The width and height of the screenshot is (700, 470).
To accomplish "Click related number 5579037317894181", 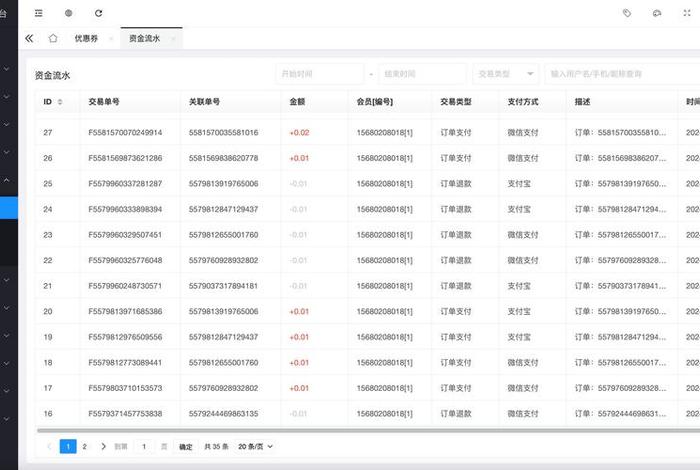I will point(223,286).
